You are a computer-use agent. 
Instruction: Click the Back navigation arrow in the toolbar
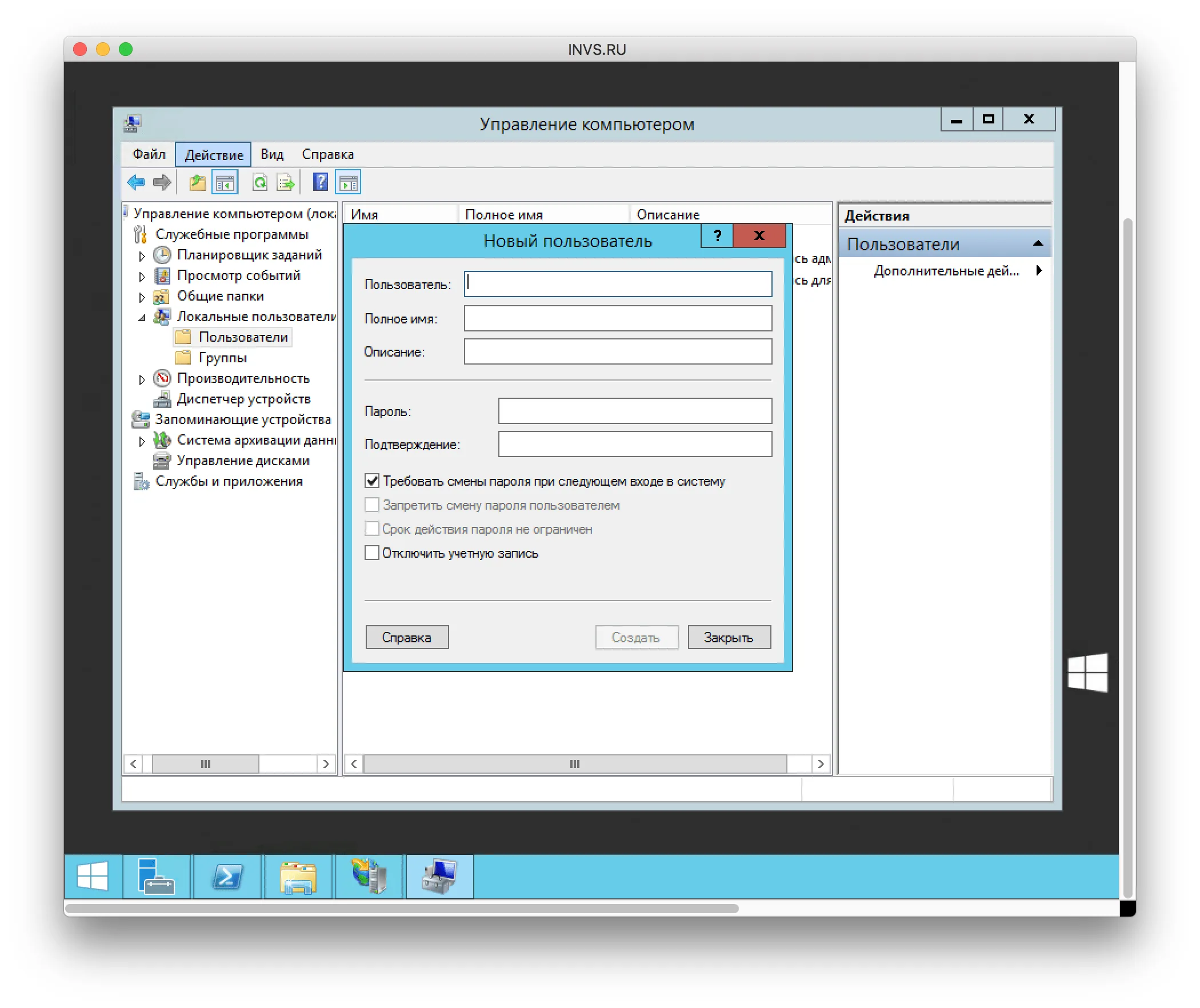pos(135,182)
